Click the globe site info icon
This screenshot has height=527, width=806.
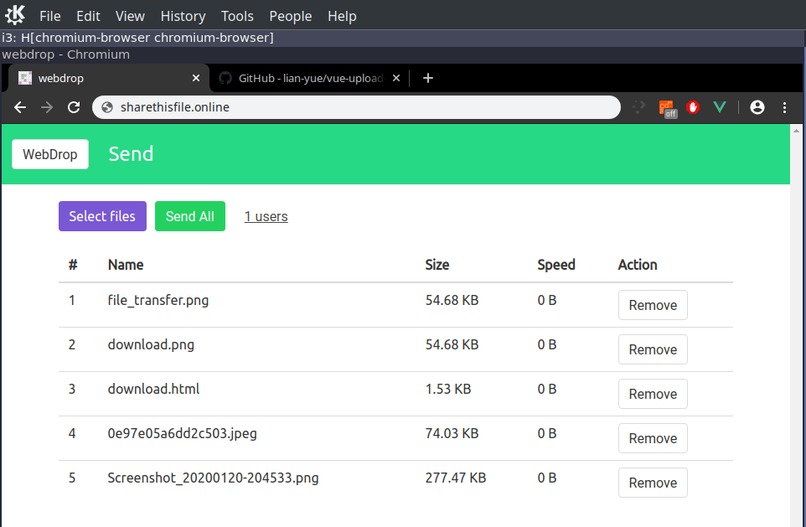(x=107, y=107)
